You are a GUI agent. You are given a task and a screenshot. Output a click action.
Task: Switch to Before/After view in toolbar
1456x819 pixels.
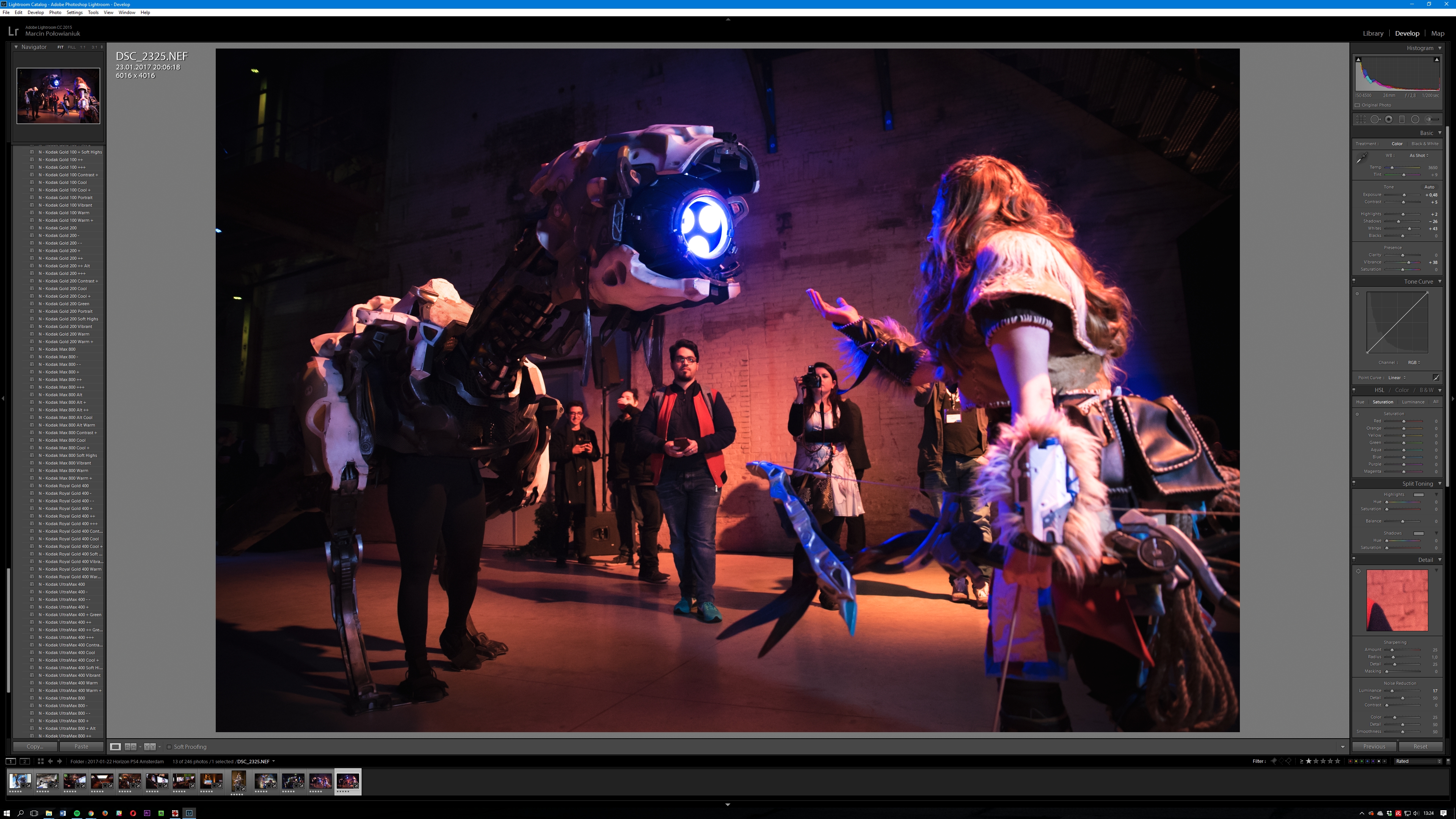pyautogui.click(x=149, y=747)
